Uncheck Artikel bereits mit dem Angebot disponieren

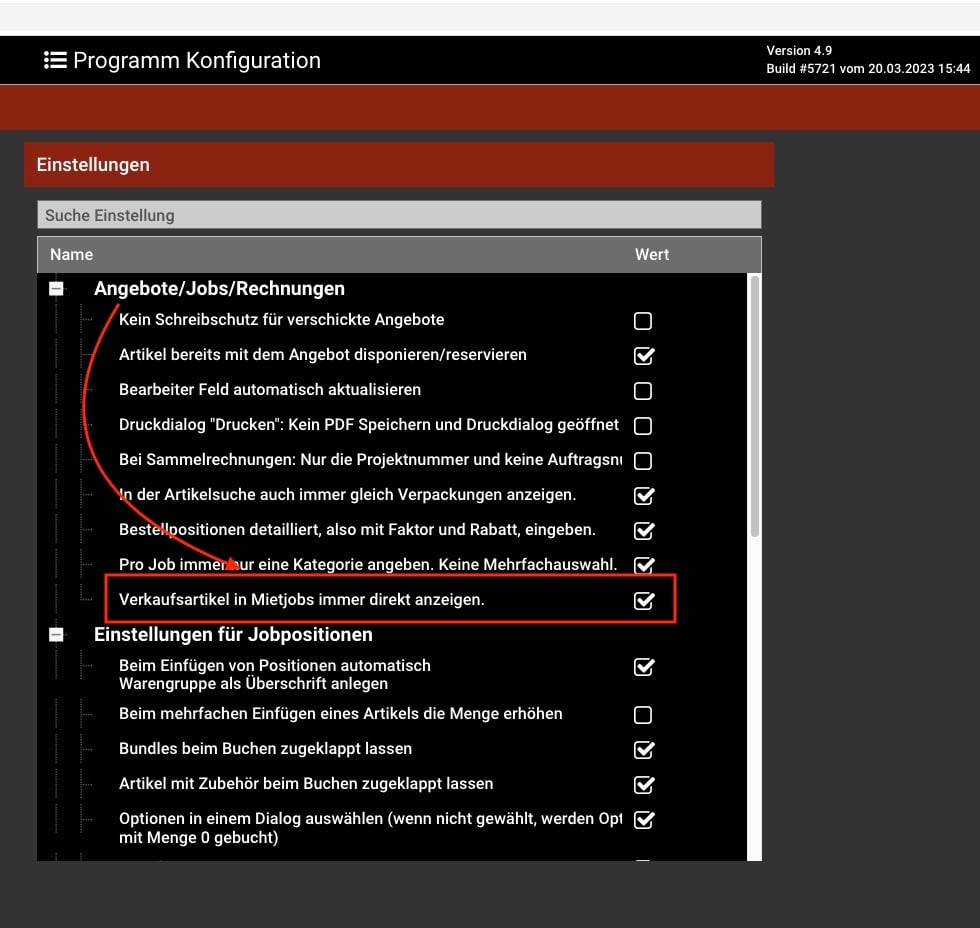(644, 355)
